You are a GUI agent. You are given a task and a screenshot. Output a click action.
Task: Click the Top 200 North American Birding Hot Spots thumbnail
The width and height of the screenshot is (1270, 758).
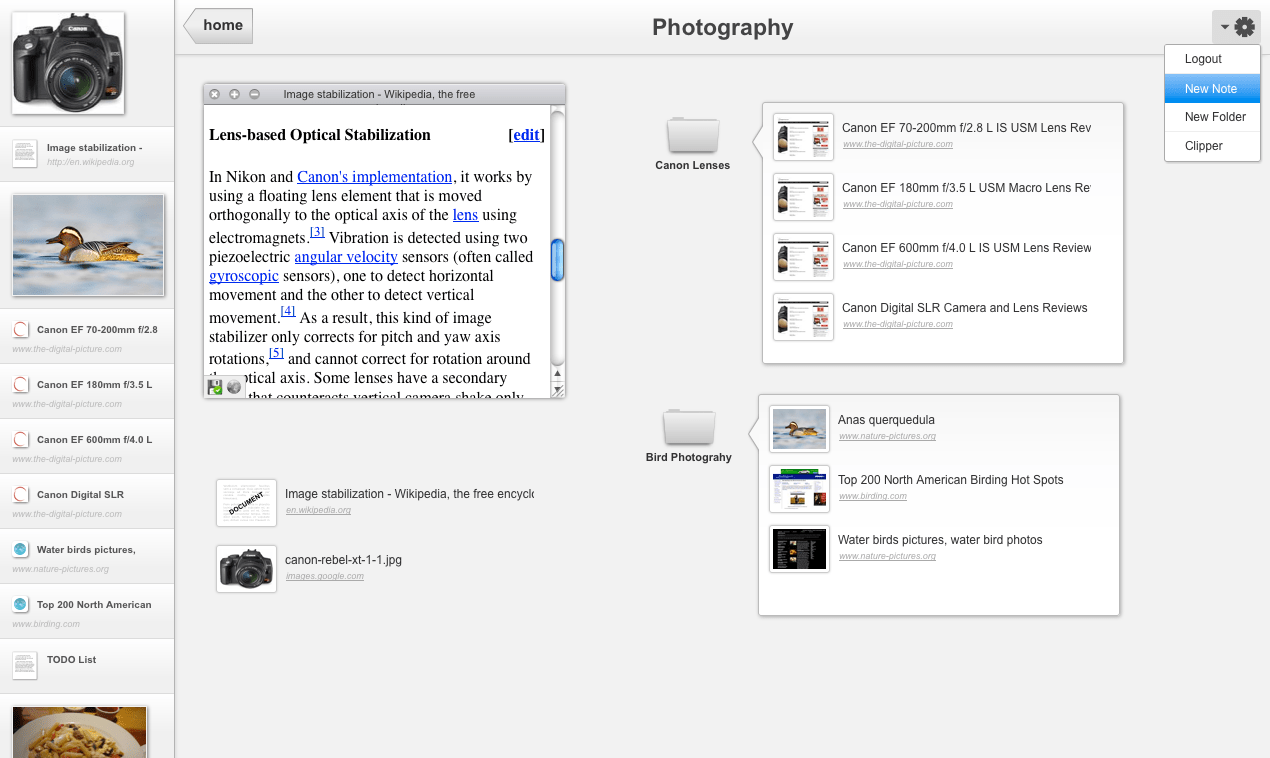click(x=799, y=489)
